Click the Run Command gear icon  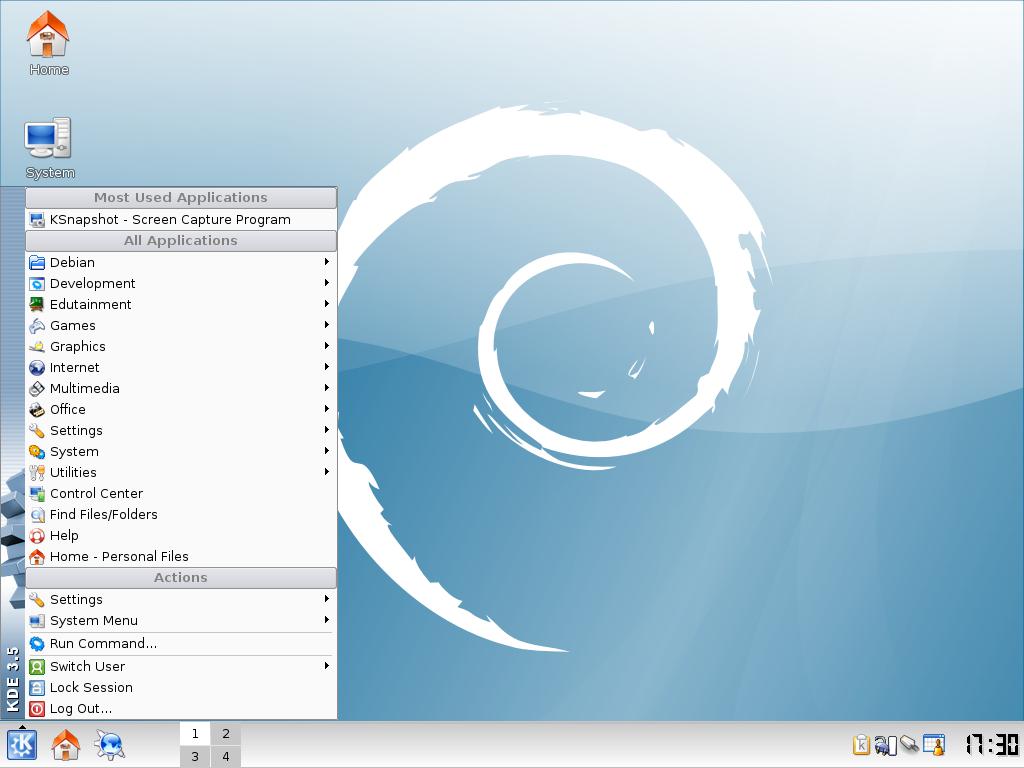37,644
